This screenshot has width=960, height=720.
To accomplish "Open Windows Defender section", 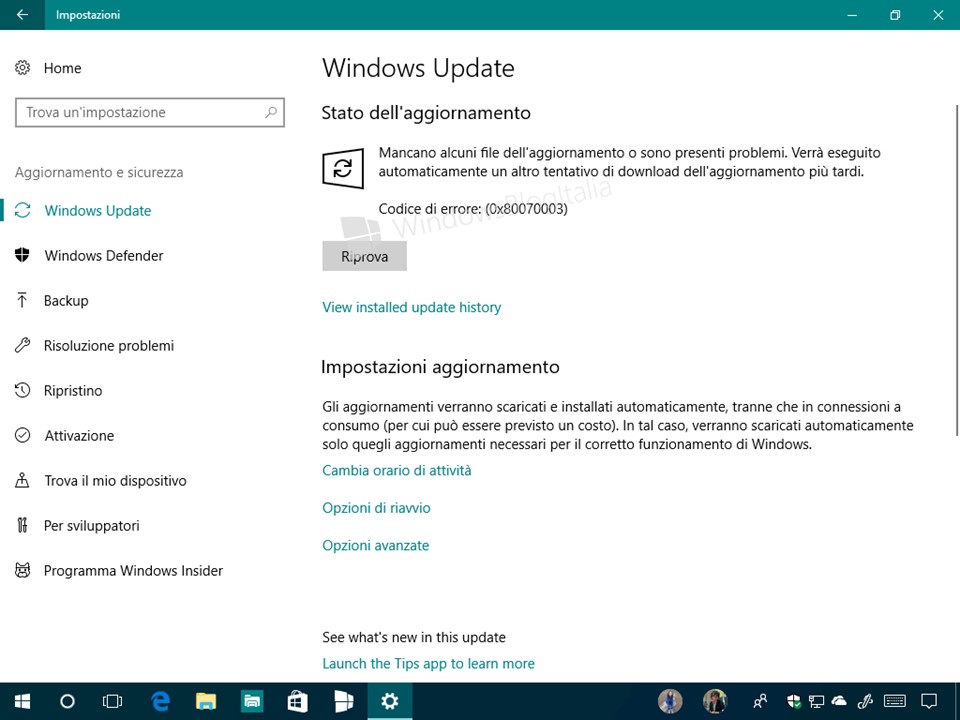I will pos(103,255).
